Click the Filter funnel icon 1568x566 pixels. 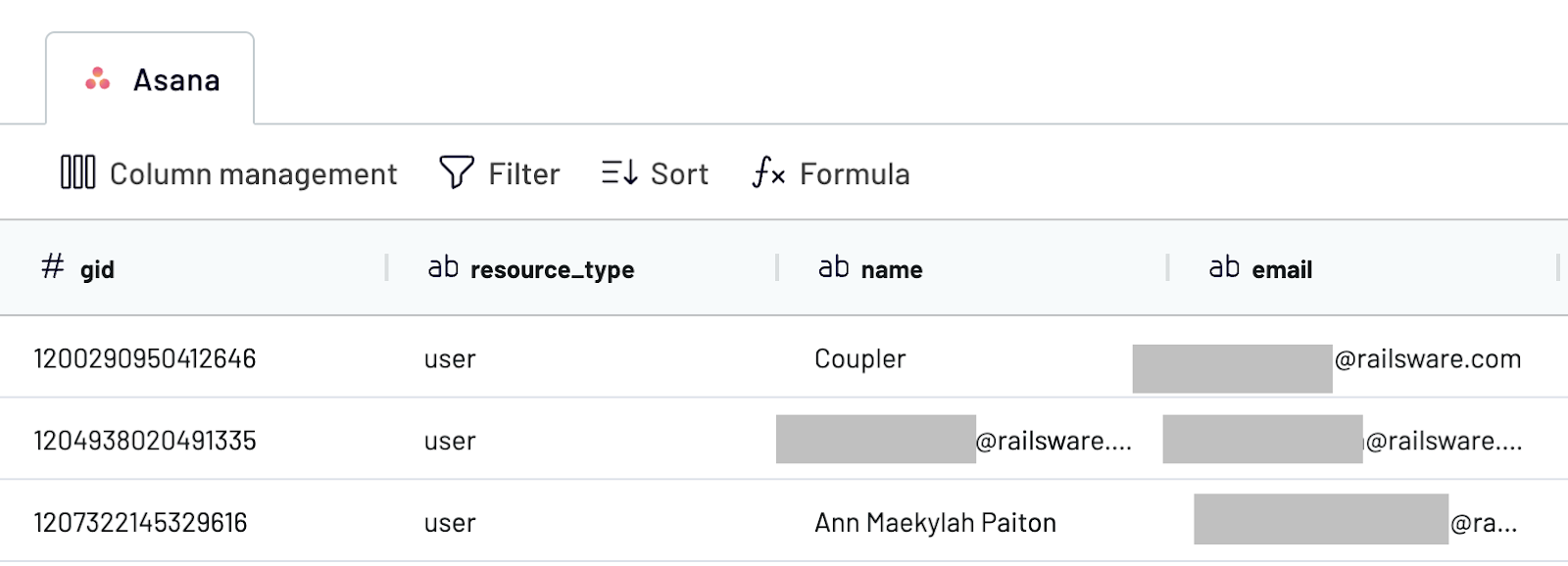(x=456, y=172)
